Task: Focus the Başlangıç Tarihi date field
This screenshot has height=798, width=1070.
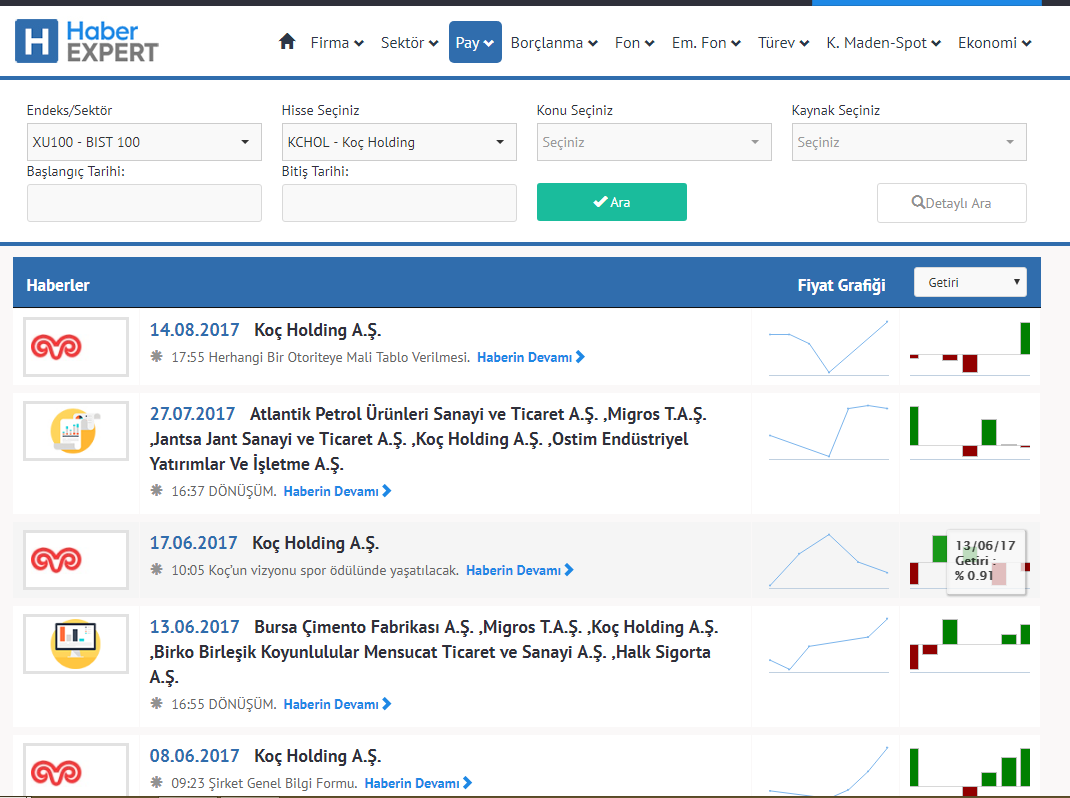Action: [144, 203]
